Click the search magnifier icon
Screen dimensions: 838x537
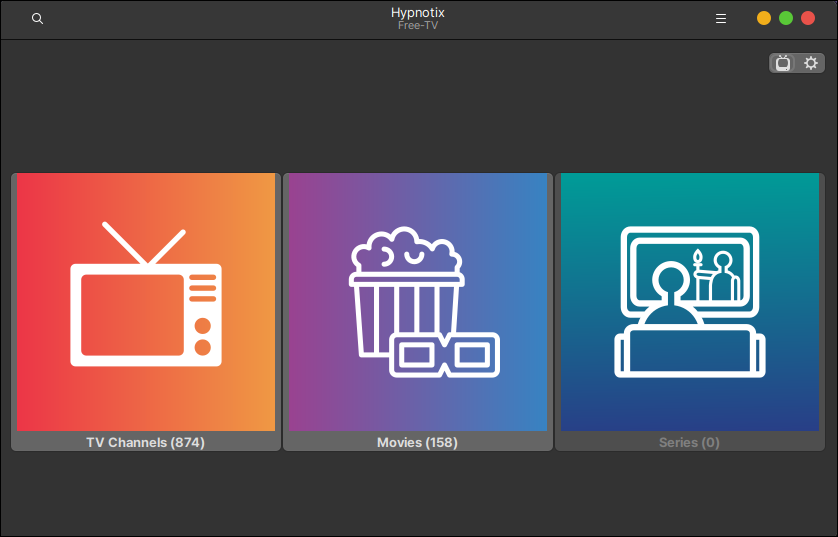point(37,19)
